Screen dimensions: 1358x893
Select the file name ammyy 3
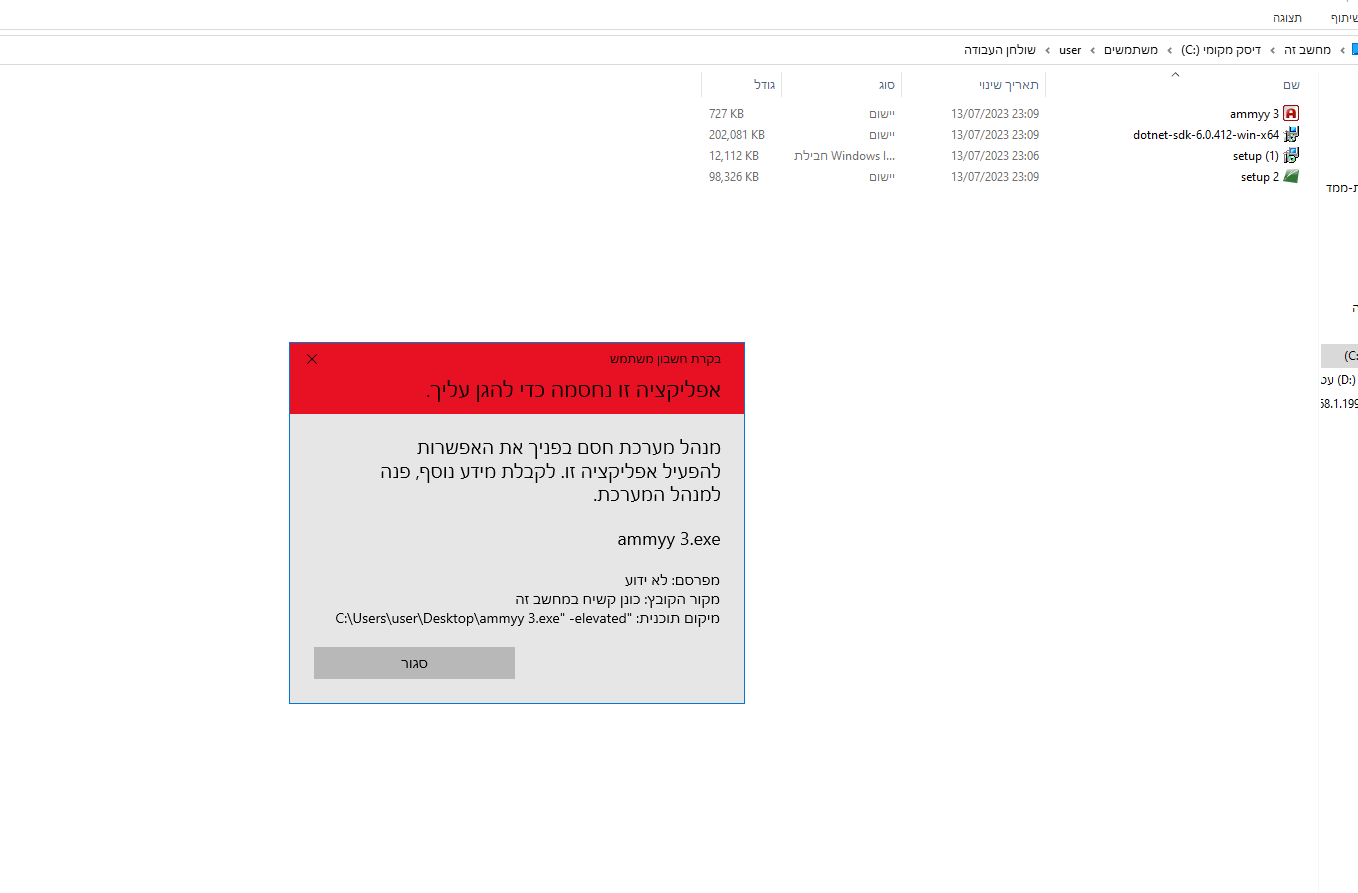(x=1254, y=114)
